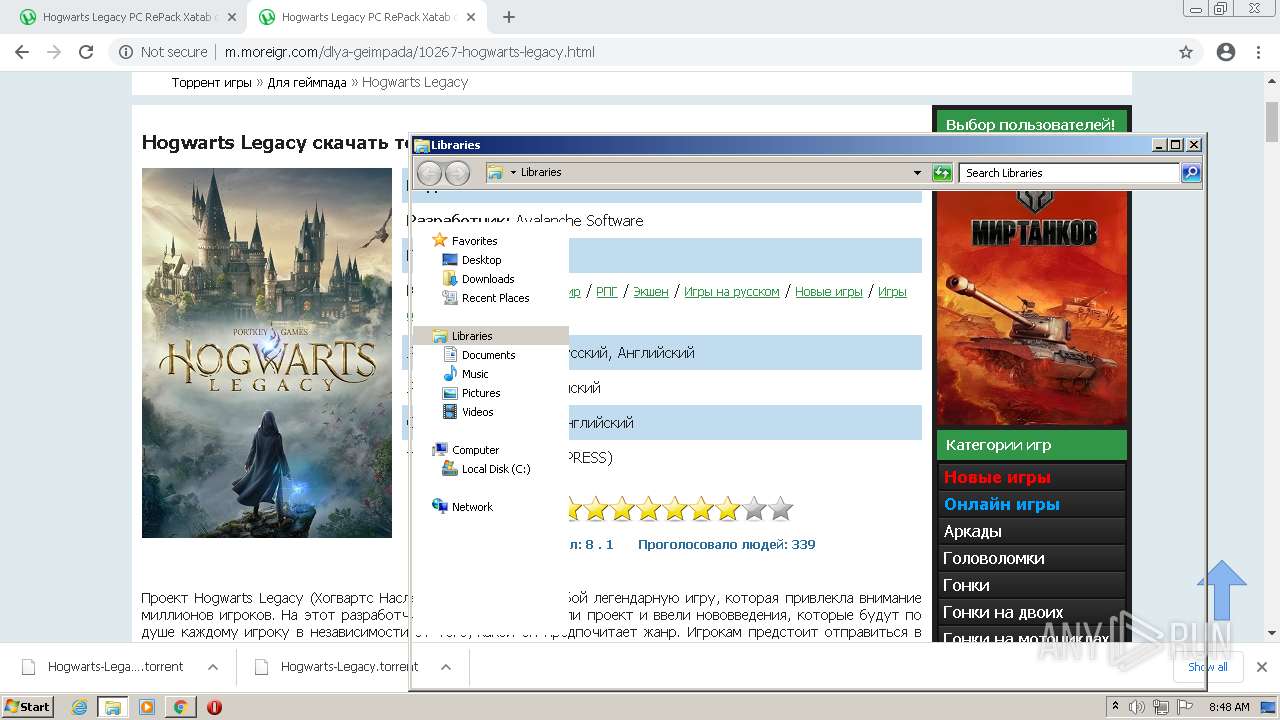
Task: Open Windows Explorer taskbar button
Action: point(113,707)
